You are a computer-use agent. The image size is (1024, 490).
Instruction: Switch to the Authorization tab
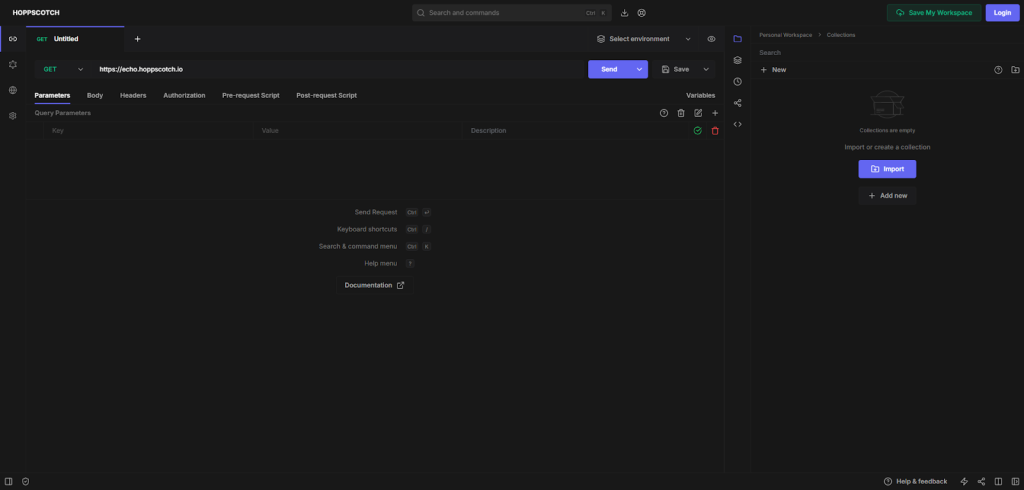coord(184,95)
